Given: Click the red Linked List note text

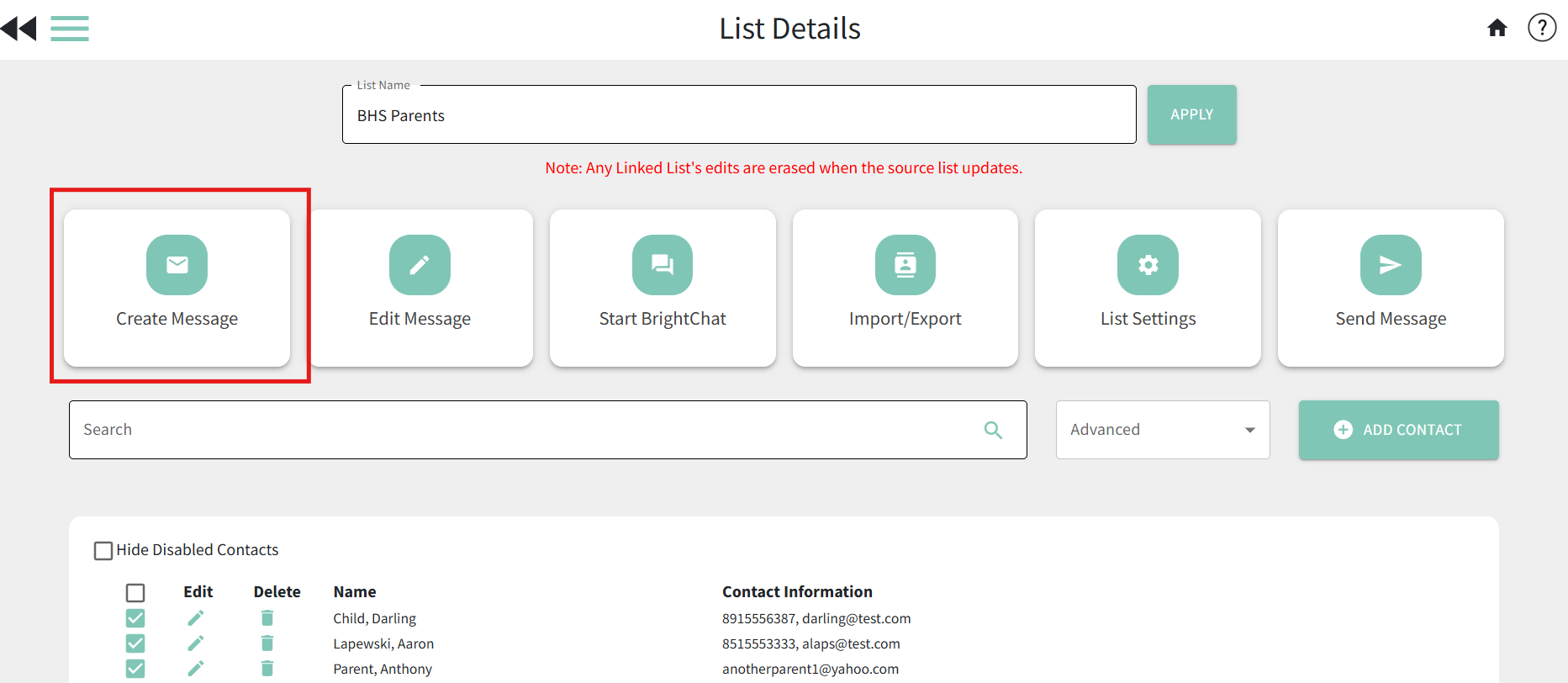Looking at the screenshot, I should pyautogui.click(x=784, y=168).
